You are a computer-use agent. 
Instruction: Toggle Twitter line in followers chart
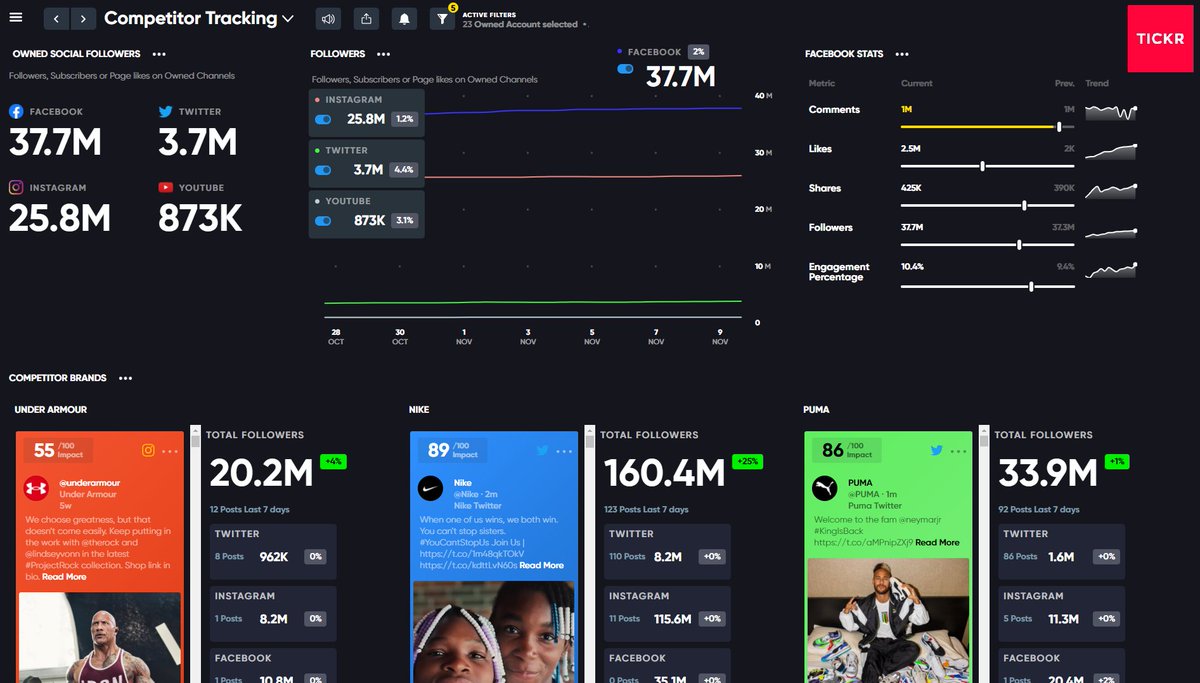(x=323, y=170)
